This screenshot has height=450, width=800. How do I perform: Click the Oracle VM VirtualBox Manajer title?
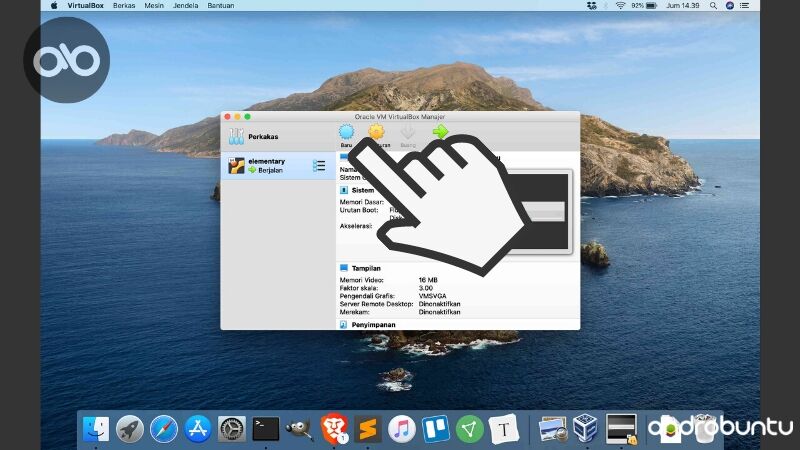click(x=400, y=116)
